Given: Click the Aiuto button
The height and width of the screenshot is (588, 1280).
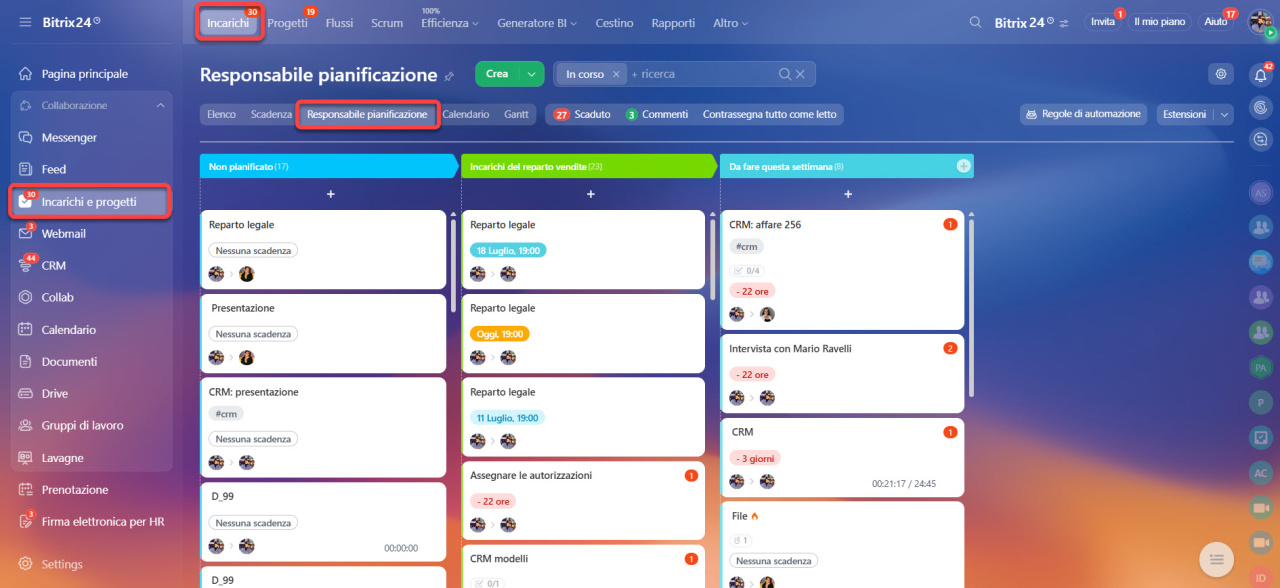Looking at the screenshot, I should pyautogui.click(x=1216, y=22).
